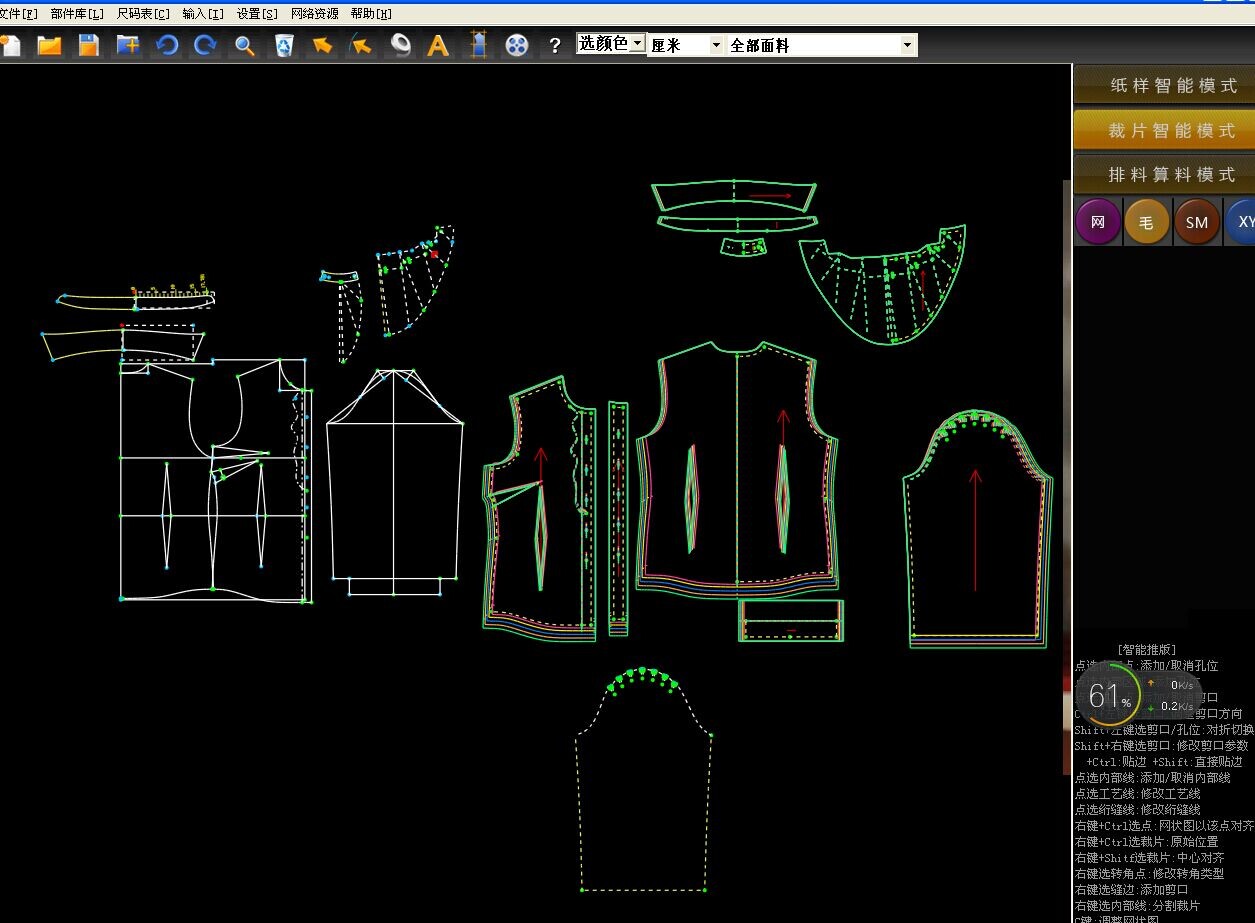
Task: Save file with floppy disk icon
Action: [88, 45]
